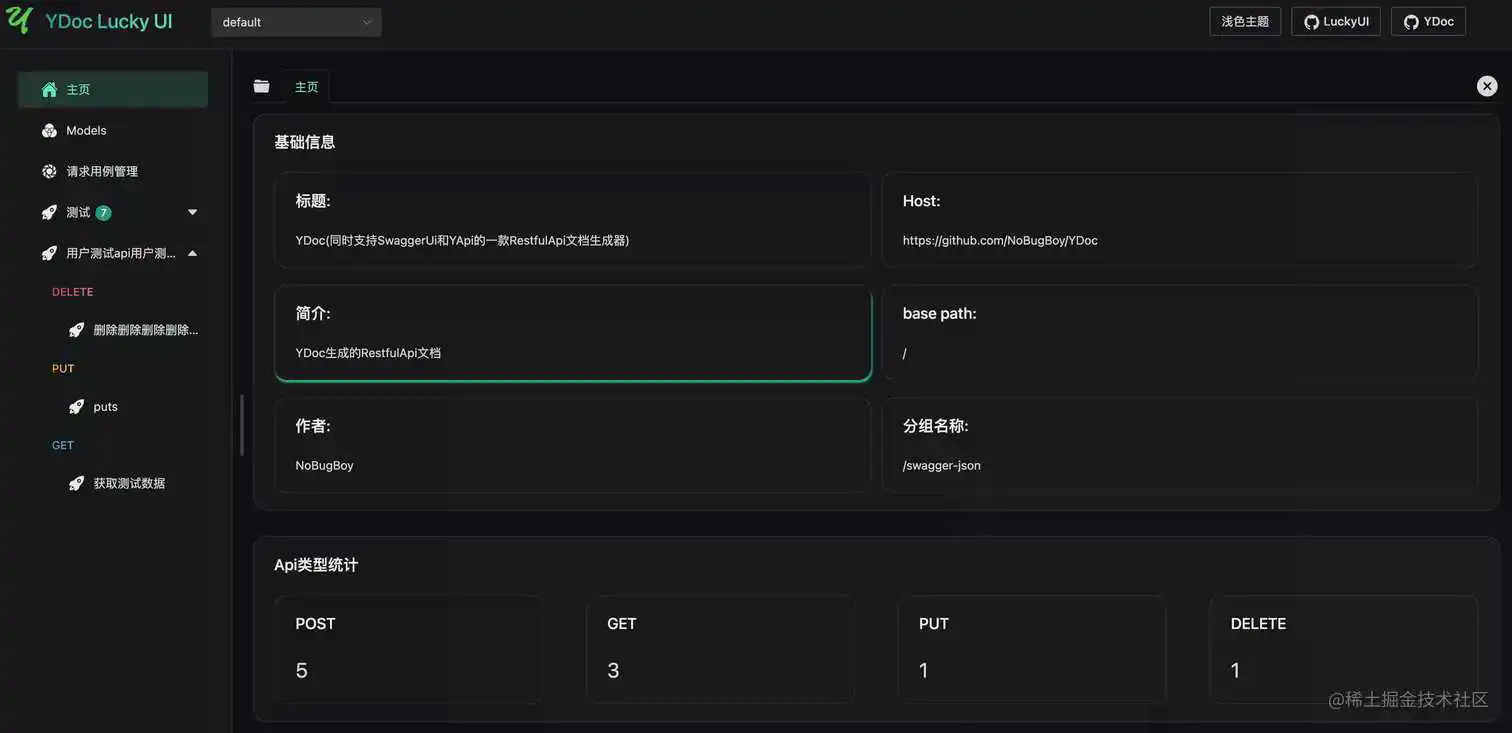The width and height of the screenshot is (1512, 733).
Task: Open the 测试 sidebar group
Action: (x=113, y=212)
